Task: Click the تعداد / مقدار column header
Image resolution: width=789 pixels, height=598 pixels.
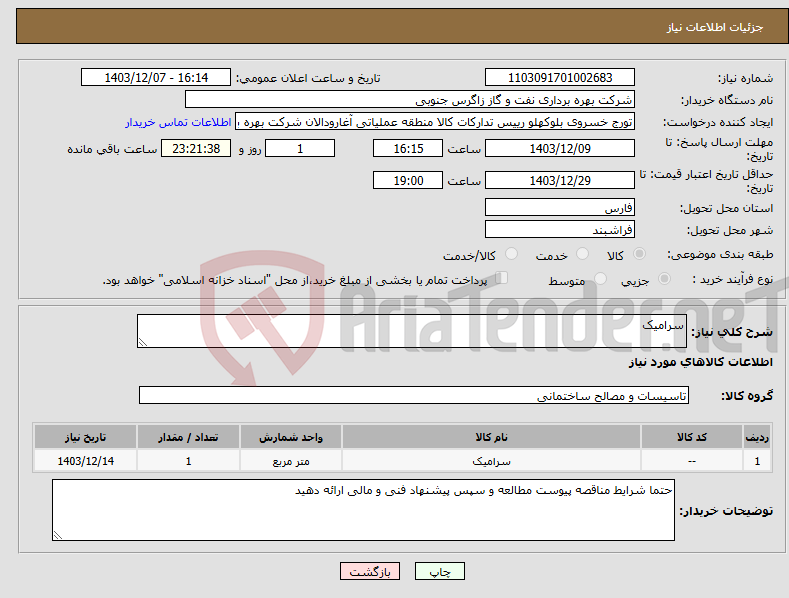Action: pyautogui.click(x=188, y=437)
